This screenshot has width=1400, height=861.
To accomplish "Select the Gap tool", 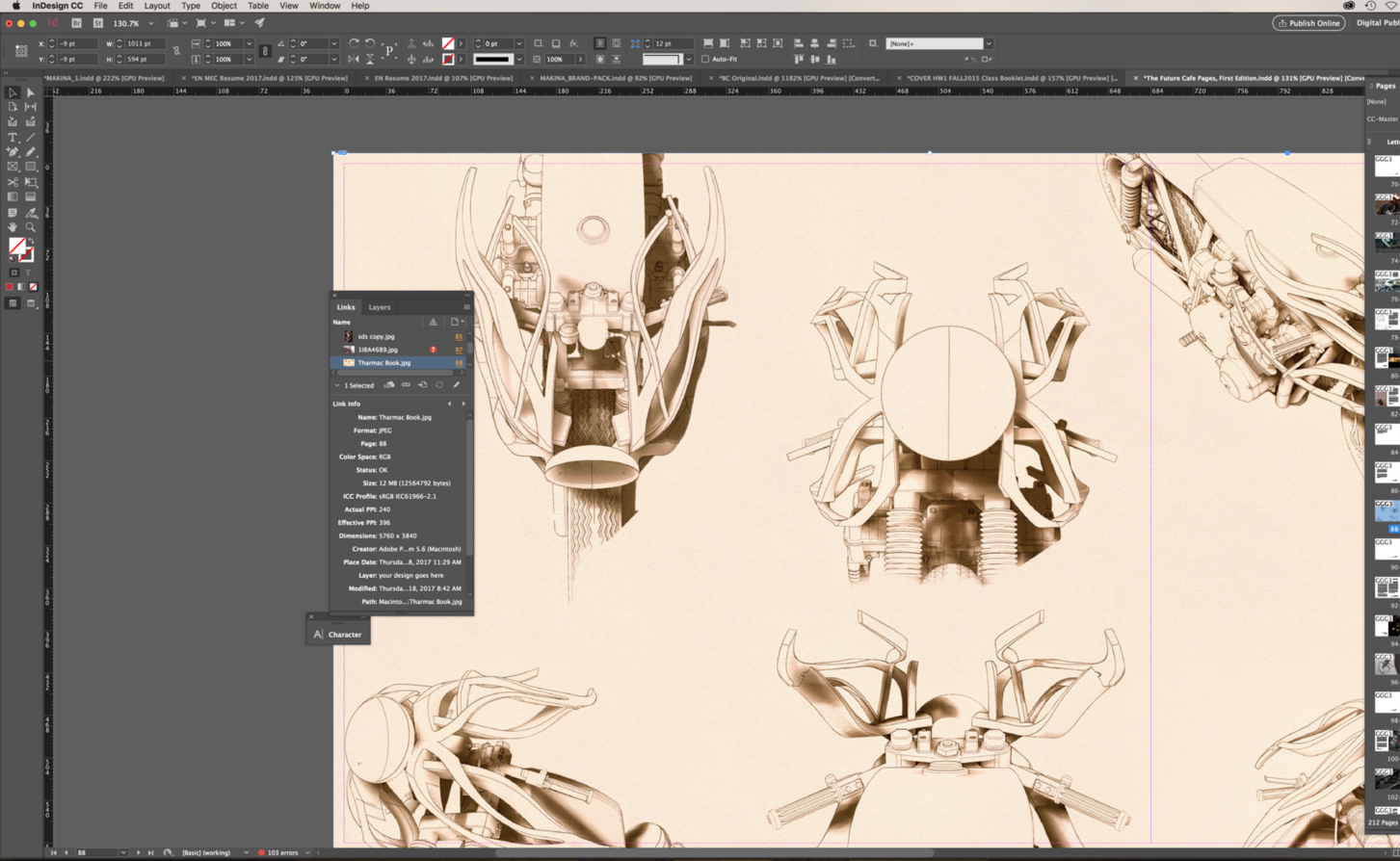I will click(x=30, y=107).
